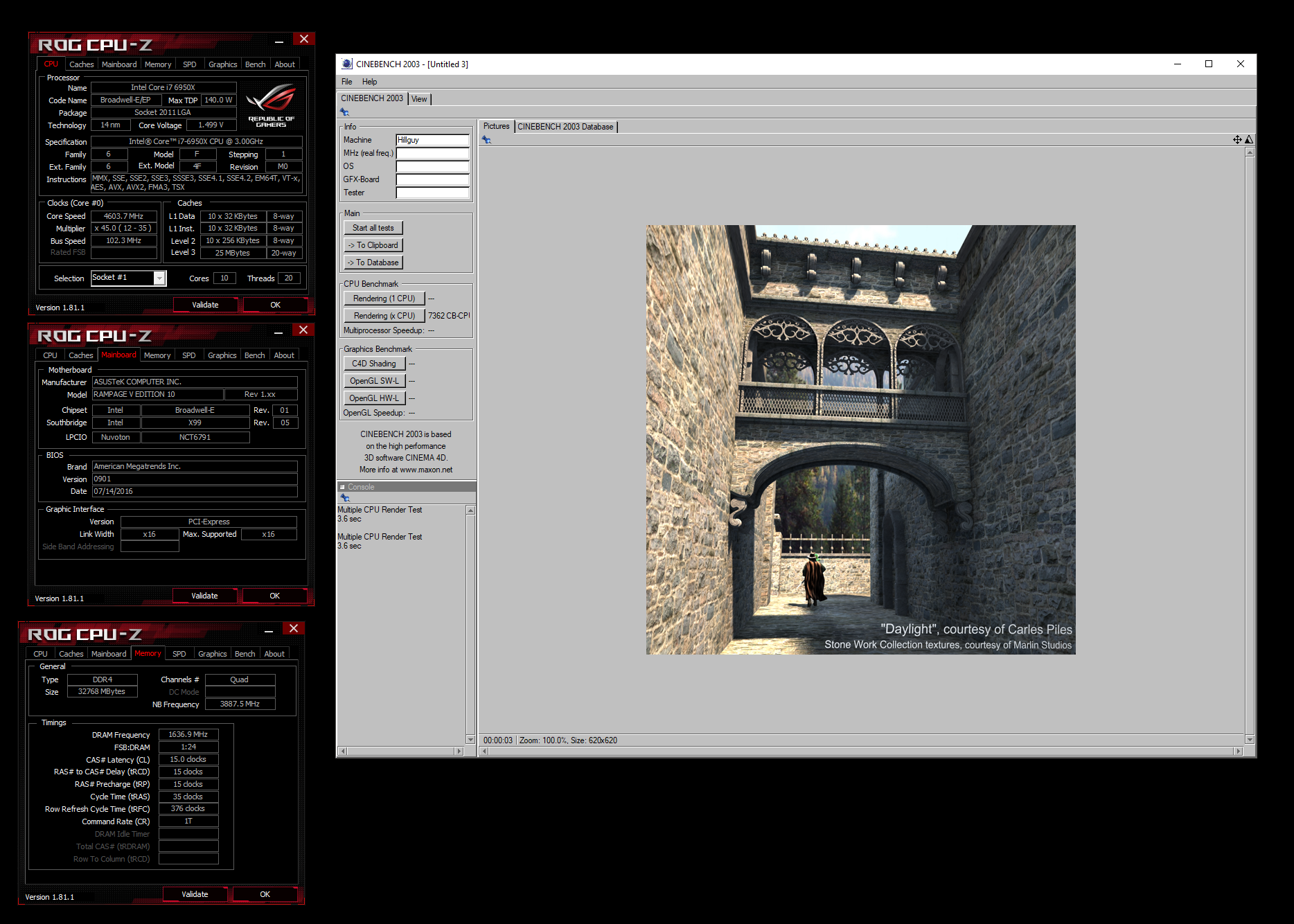Click OK in CPU-Z Mainboard window
Viewport: 1294px width, 924px height.
[x=274, y=596]
